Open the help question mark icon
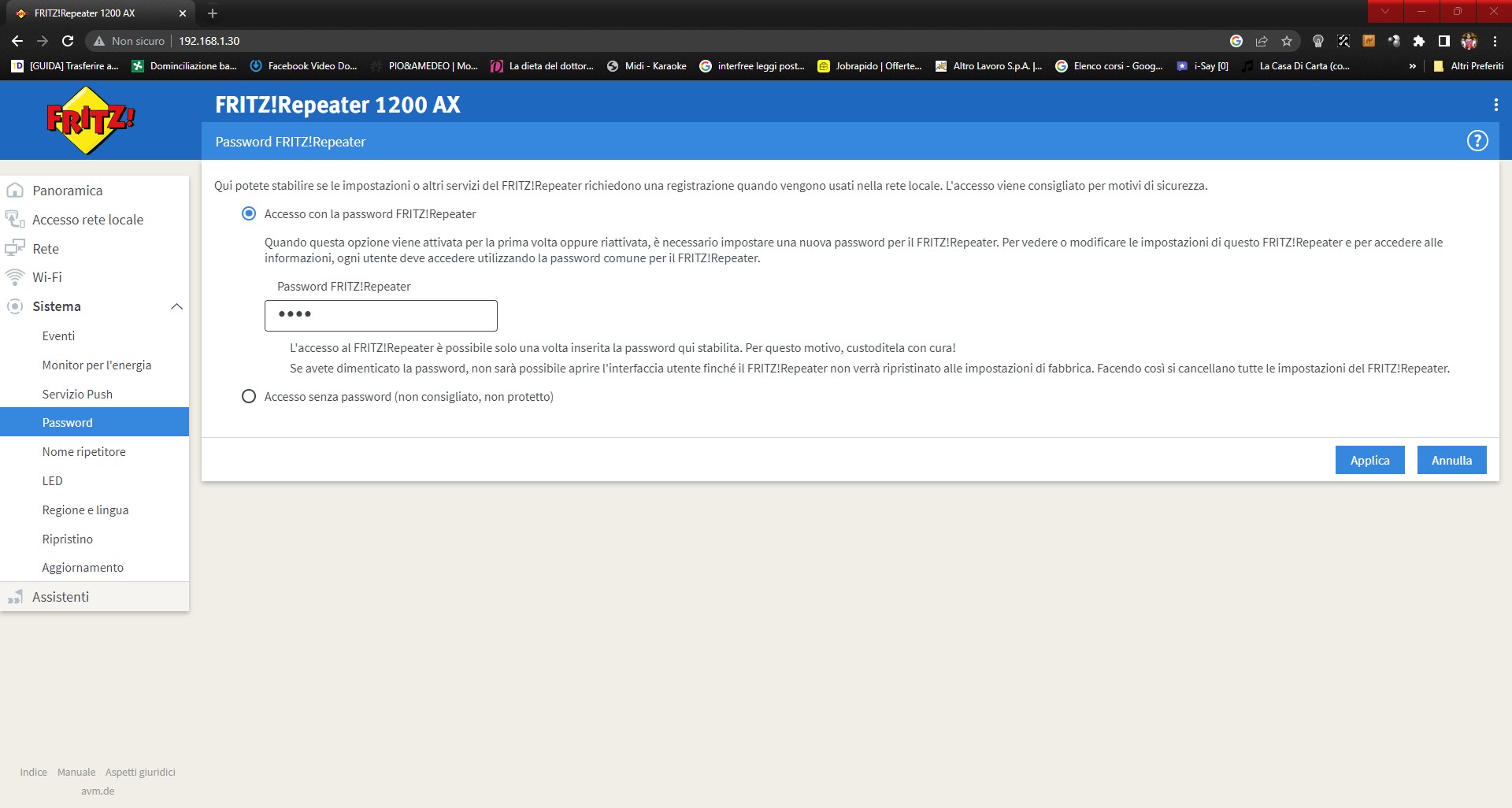Viewport: 1512px width, 808px height. (1477, 141)
